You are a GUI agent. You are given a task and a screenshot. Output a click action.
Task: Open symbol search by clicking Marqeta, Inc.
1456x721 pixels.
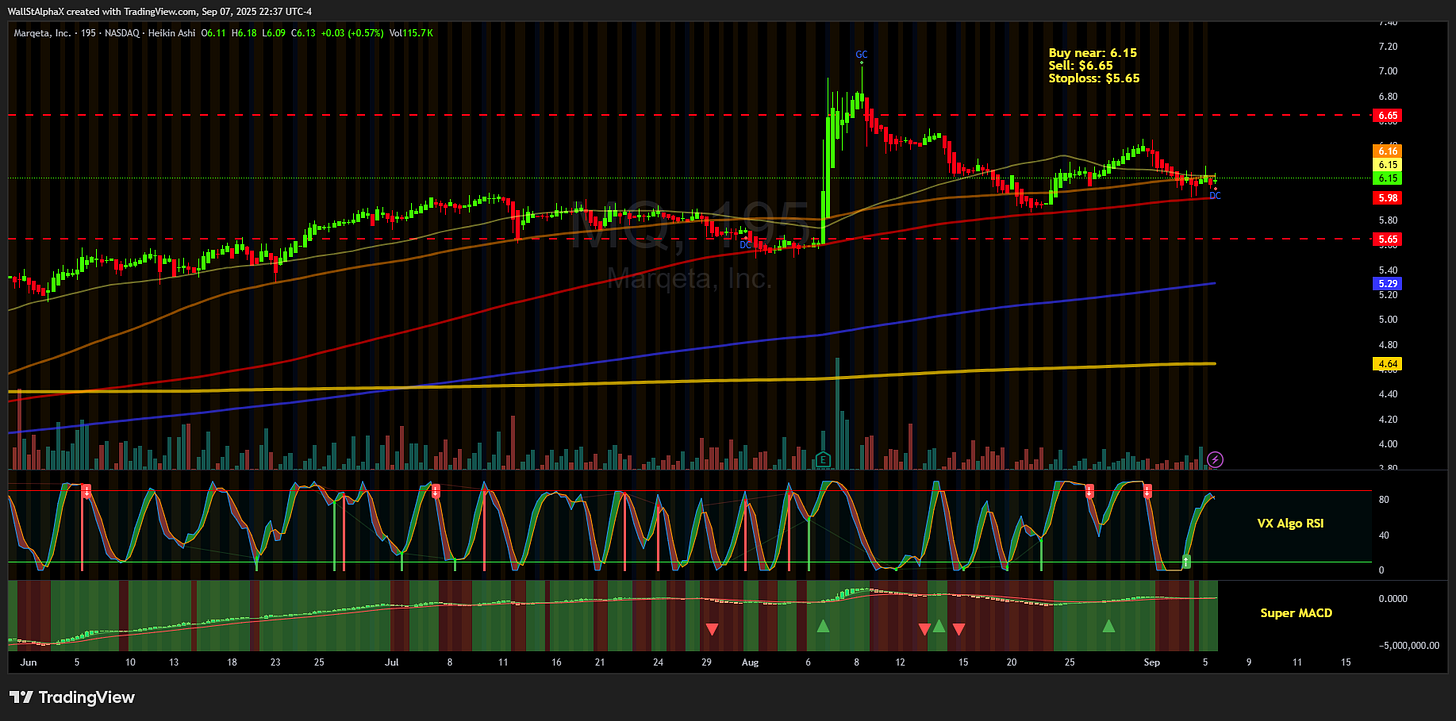[x=40, y=32]
